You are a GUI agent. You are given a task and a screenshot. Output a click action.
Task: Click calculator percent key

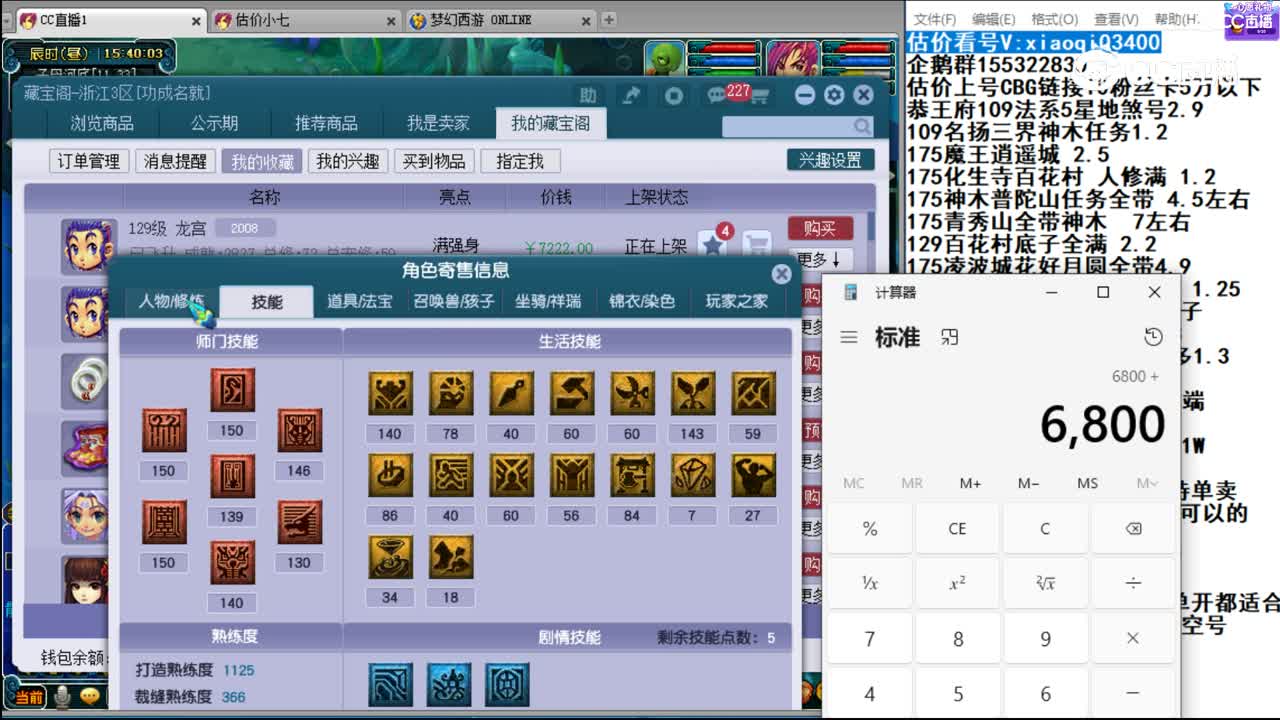coord(870,528)
